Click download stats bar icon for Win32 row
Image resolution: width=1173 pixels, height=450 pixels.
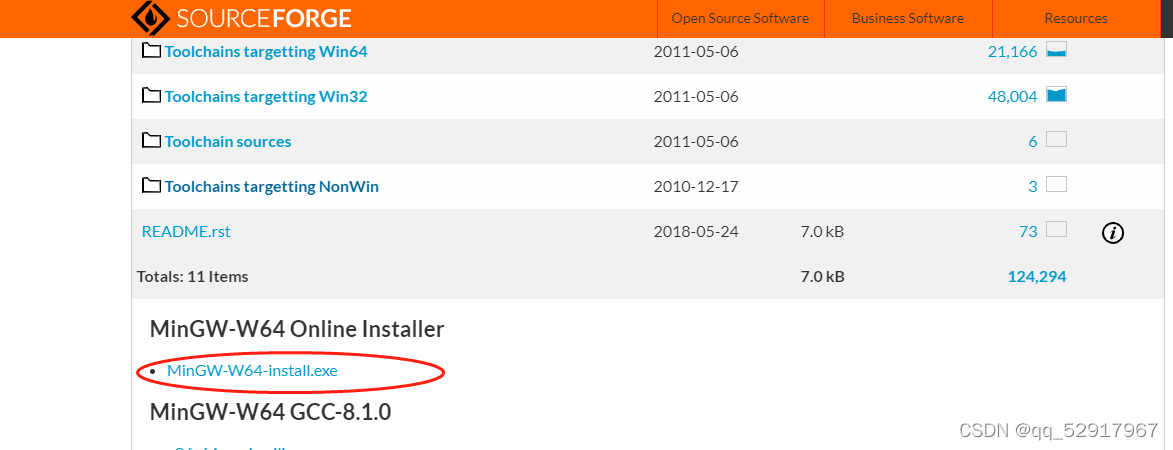click(1056, 95)
